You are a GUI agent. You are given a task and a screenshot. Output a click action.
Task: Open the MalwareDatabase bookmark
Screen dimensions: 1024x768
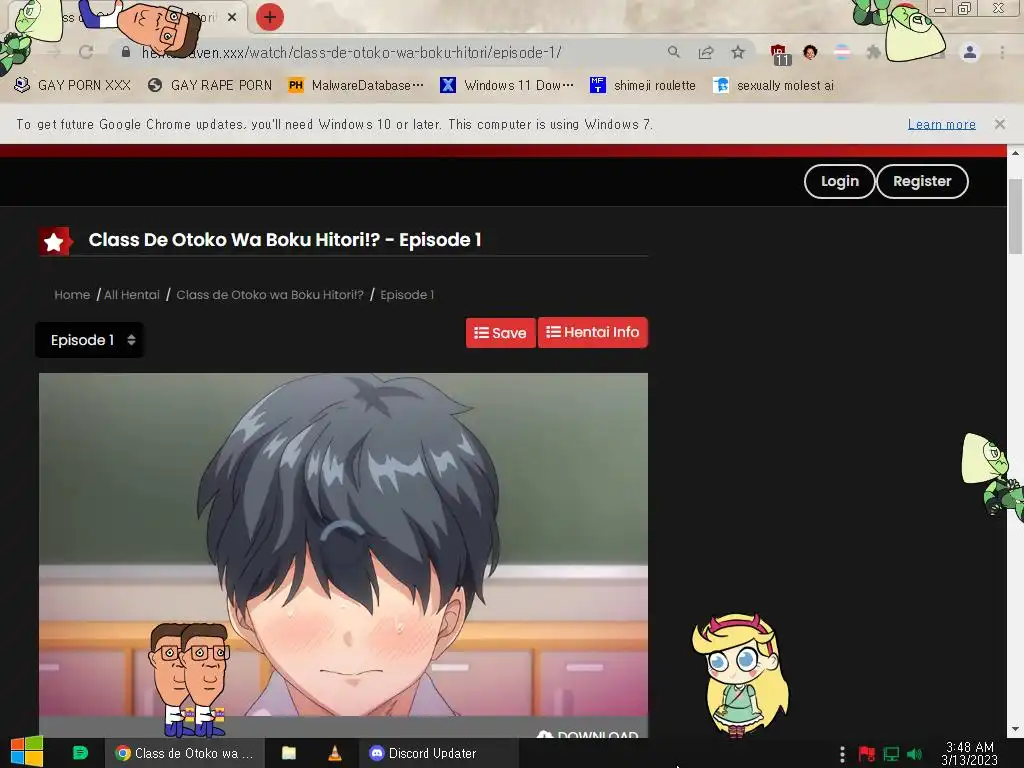pyautogui.click(x=356, y=86)
